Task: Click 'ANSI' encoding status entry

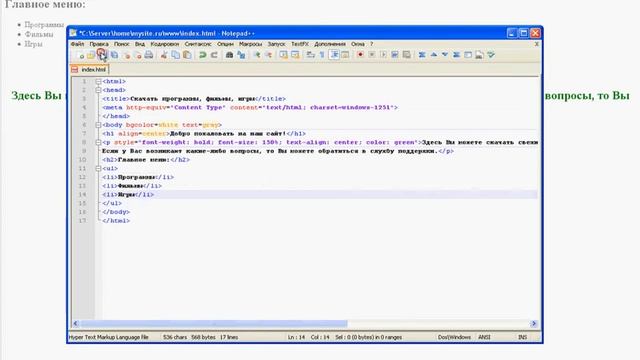Action: 484,337
